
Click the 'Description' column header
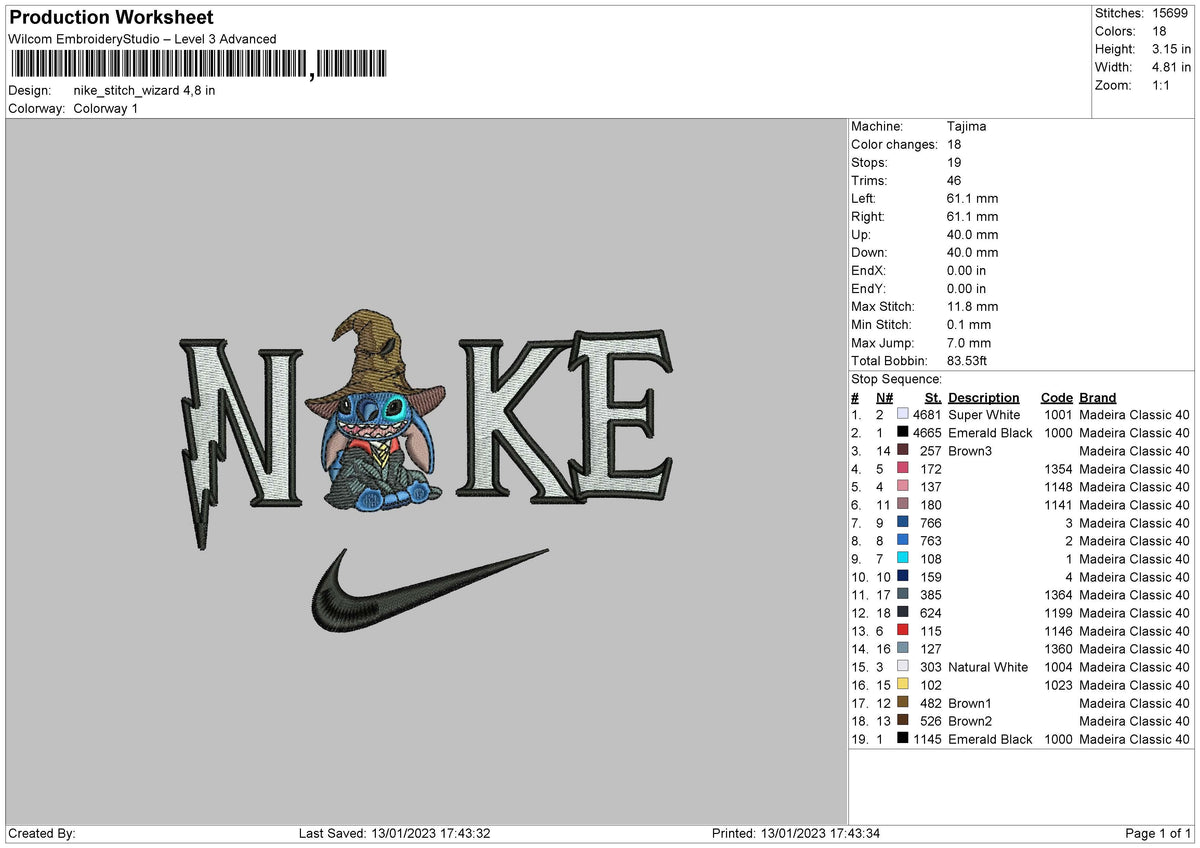[984, 397]
